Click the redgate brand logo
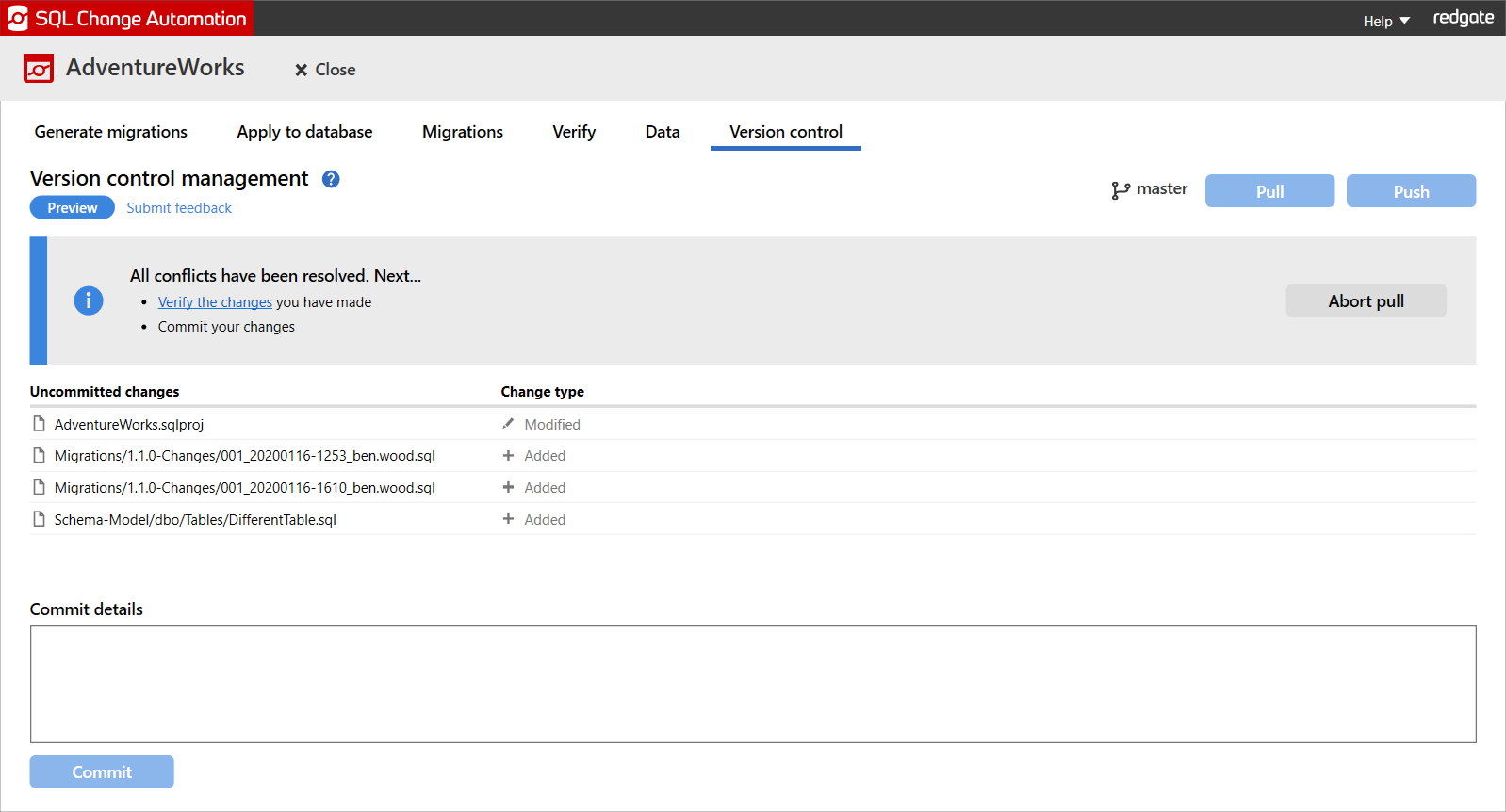 (1463, 18)
